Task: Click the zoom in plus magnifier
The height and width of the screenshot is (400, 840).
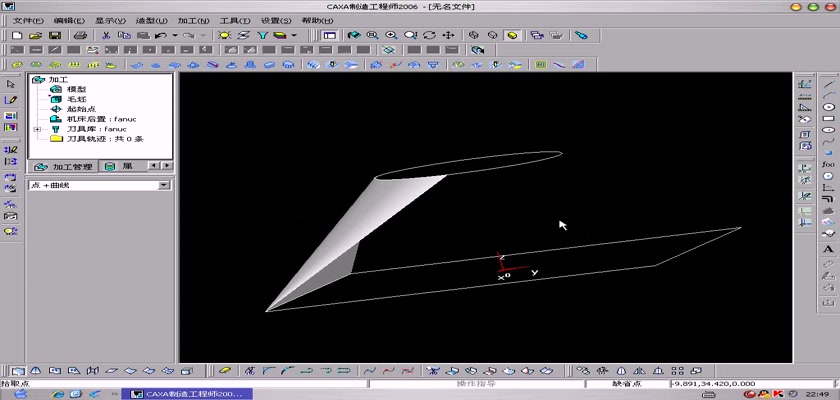Action: [x=391, y=35]
